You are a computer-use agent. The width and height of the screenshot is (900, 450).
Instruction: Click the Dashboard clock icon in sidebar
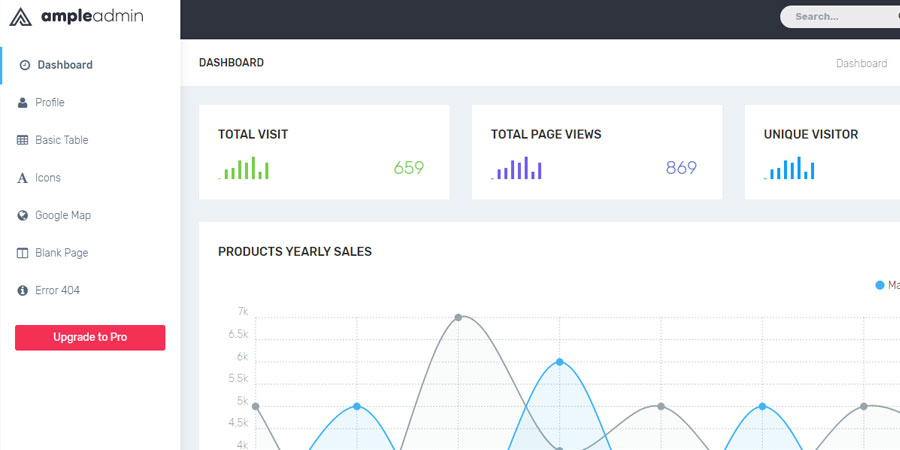click(x=25, y=65)
